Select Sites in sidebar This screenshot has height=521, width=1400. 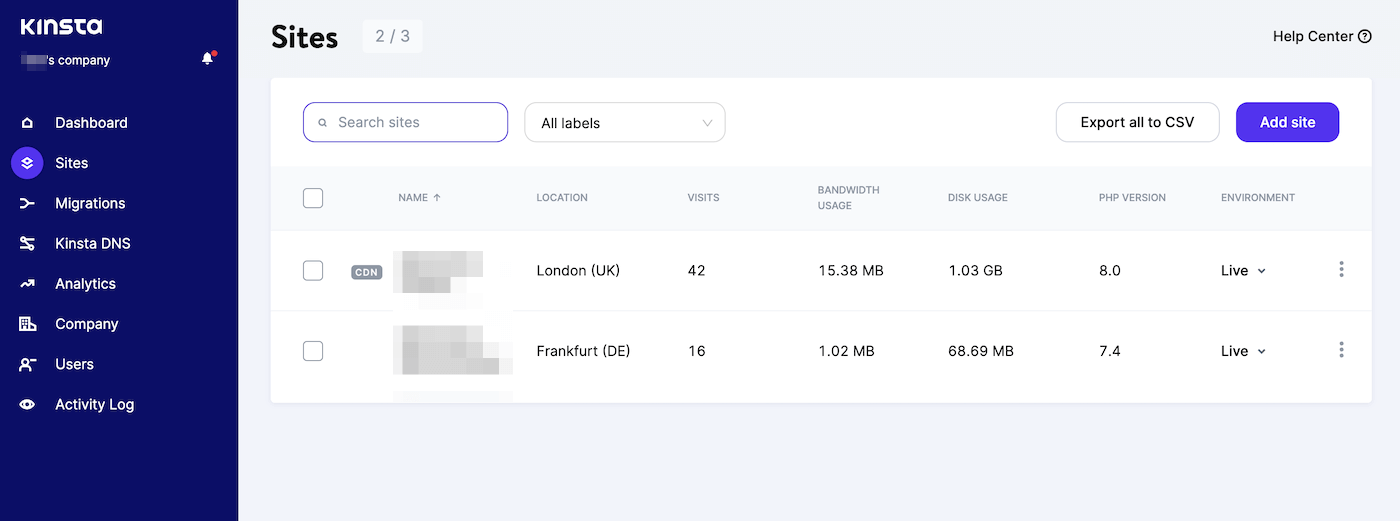pyautogui.click(x=71, y=163)
